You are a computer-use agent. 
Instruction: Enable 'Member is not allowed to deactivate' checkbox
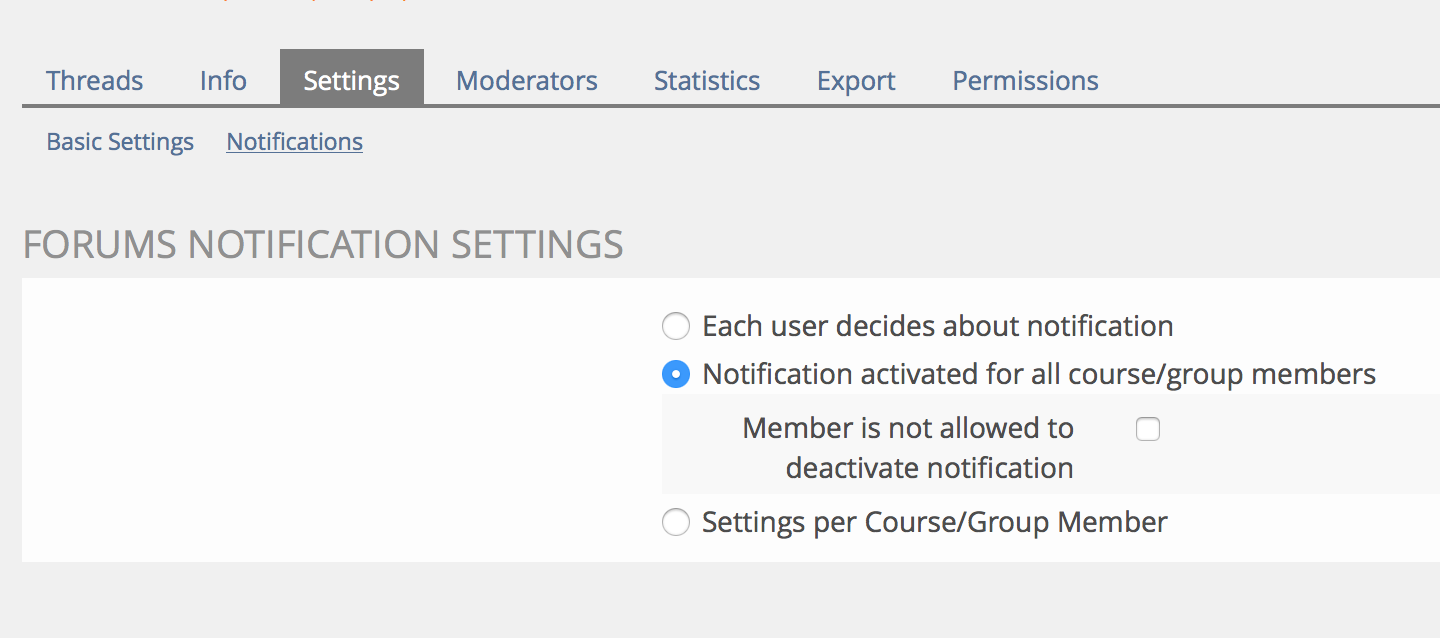tap(1148, 429)
